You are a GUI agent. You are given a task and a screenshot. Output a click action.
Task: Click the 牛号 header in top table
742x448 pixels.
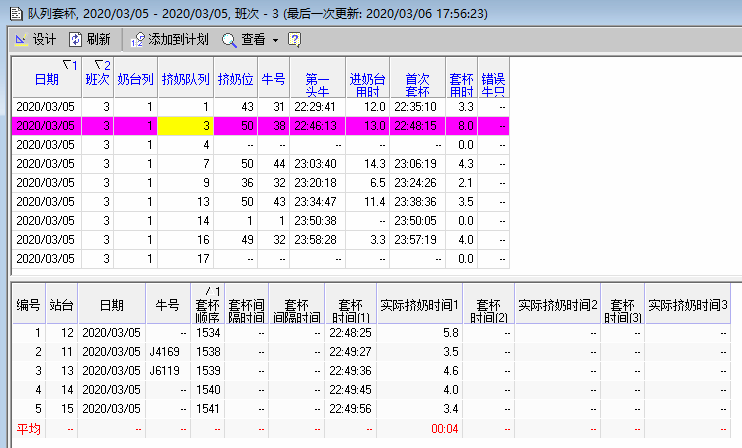coord(274,79)
